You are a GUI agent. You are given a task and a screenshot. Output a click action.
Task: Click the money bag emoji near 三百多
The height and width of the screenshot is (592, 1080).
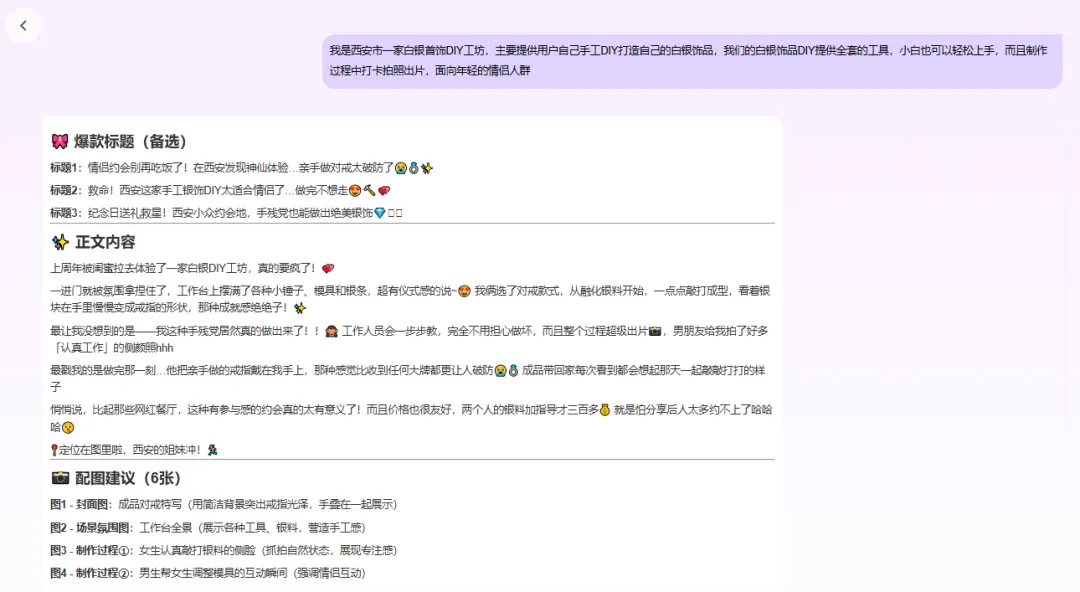(603, 410)
